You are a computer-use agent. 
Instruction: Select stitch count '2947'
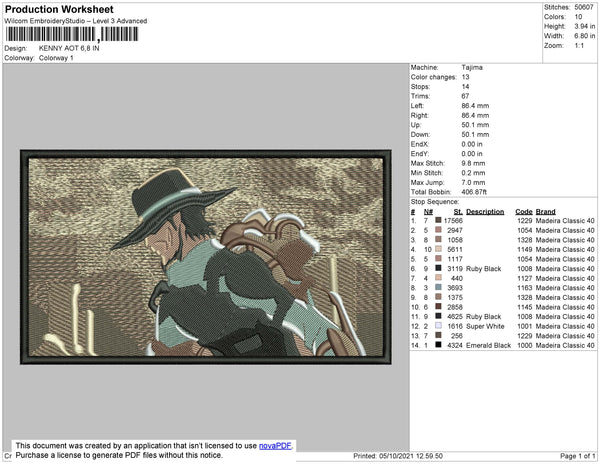pos(455,230)
